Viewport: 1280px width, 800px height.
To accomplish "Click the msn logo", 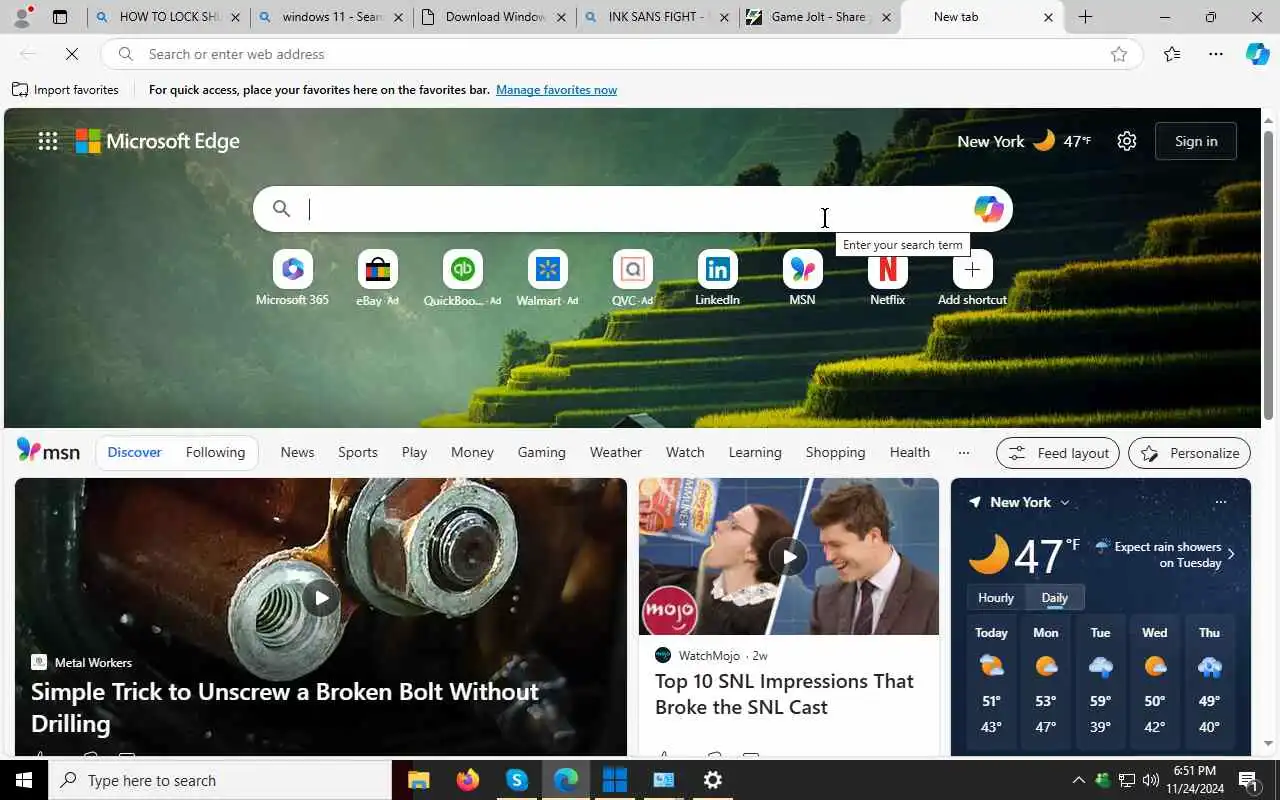I will click(x=48, y=452).
